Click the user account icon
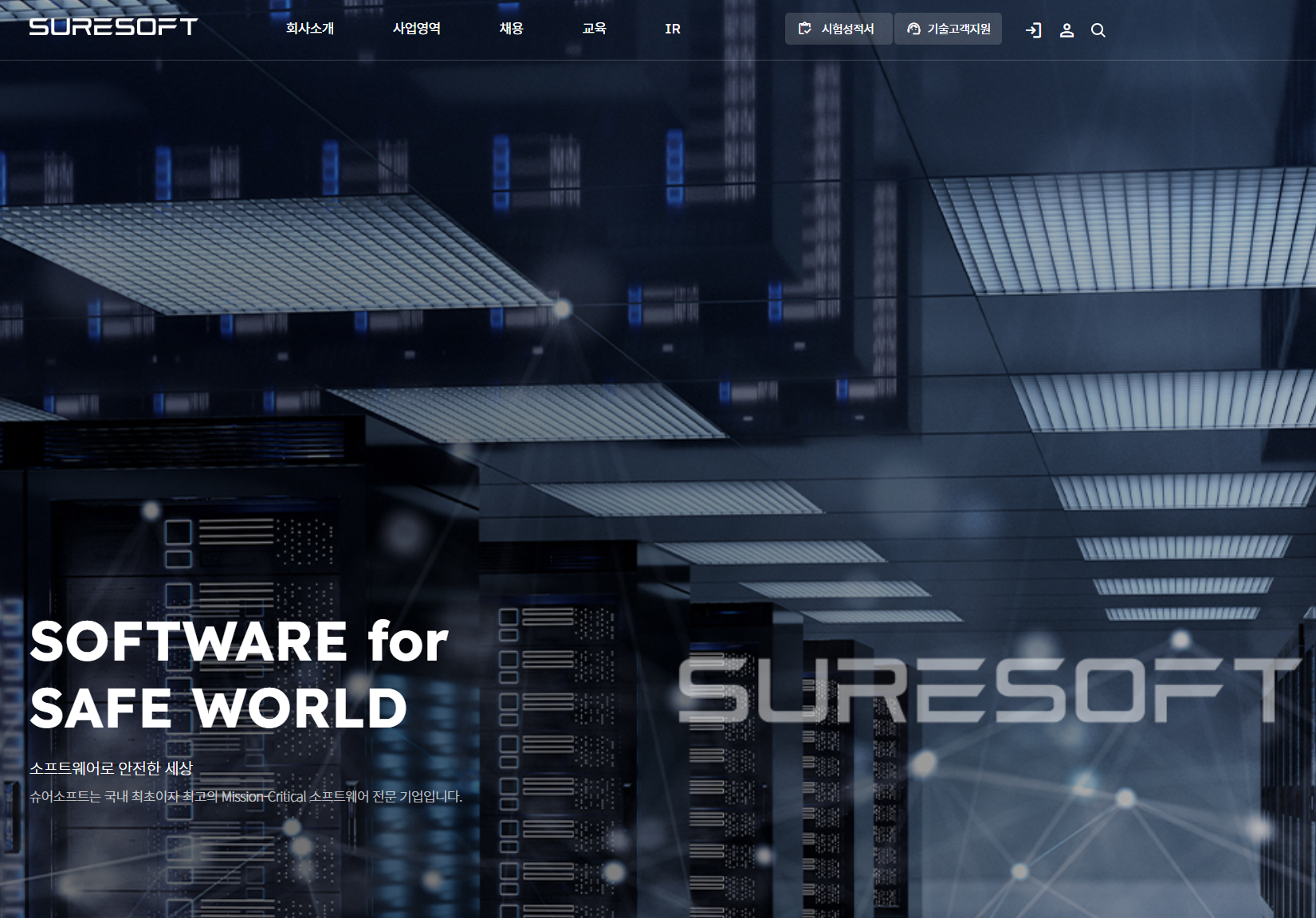Screen dimensions: 1316x918 (x=1067, y=30)
